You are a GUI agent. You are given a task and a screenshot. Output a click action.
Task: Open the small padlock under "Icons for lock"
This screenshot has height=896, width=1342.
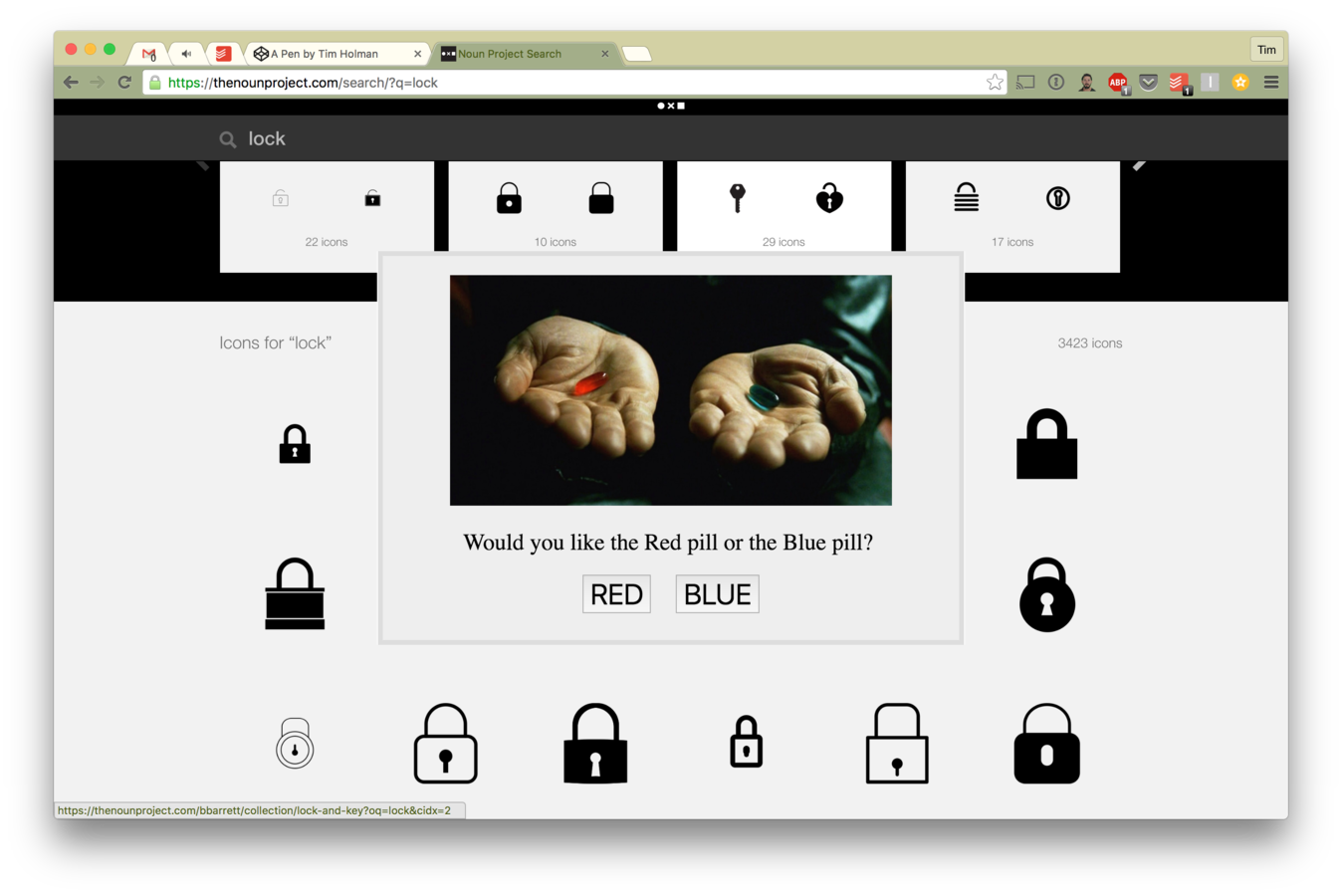[x=295, y=444]
